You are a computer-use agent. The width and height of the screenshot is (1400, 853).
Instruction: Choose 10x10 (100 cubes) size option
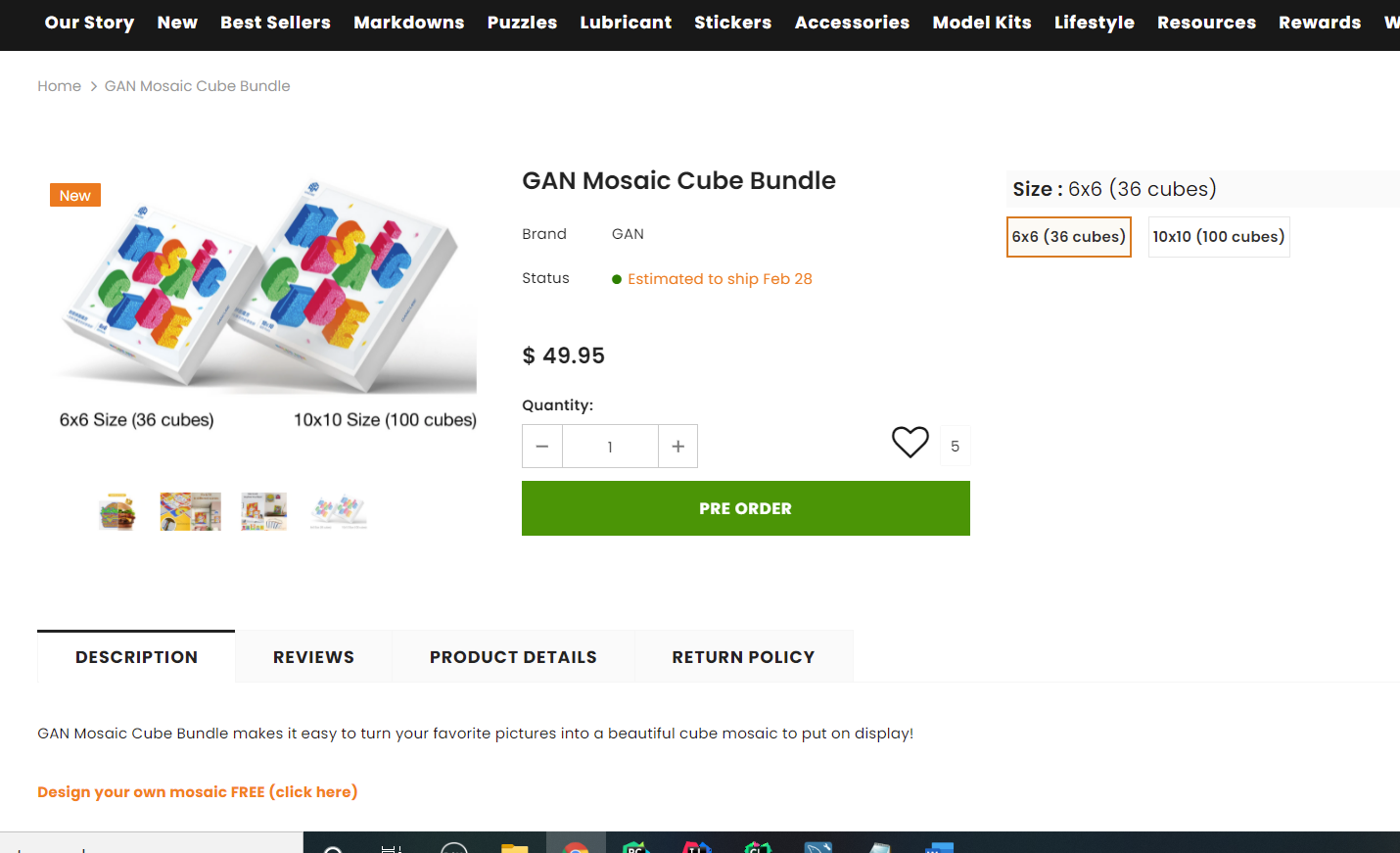1219,237
